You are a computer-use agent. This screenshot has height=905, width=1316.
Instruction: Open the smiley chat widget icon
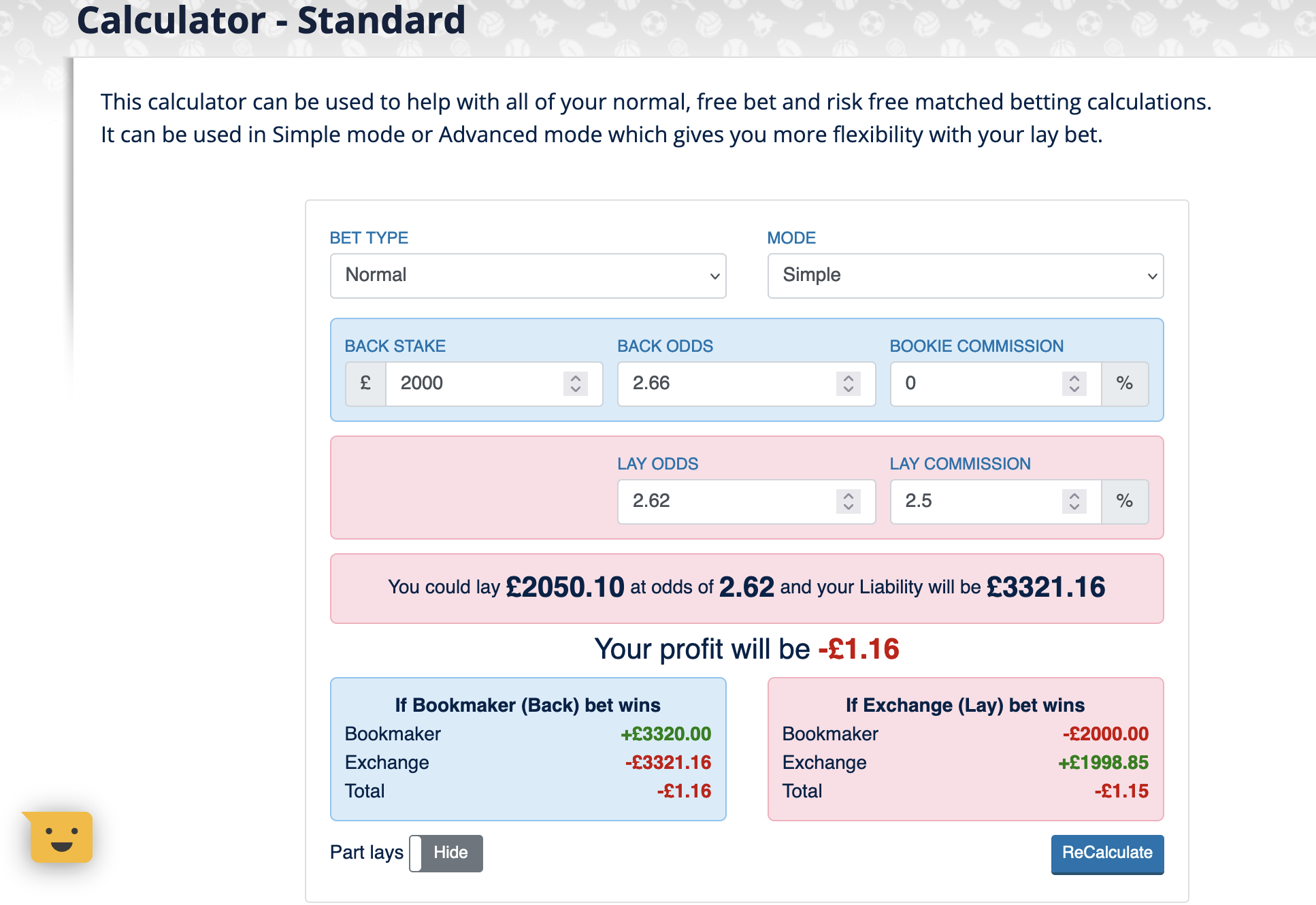(61, 837)
